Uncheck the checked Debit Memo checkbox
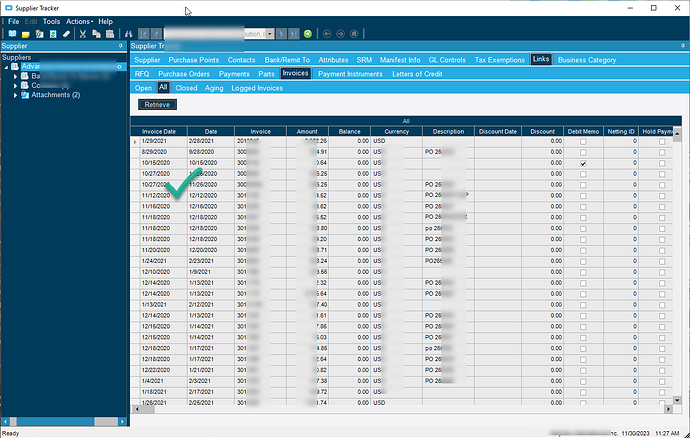Screen dimensions: 690x438 pos(582,162)
